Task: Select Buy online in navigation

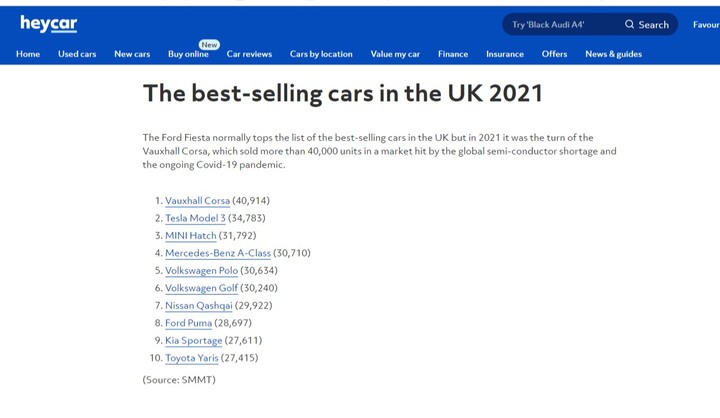Action: pyautogui.click(x=188, y=54)
